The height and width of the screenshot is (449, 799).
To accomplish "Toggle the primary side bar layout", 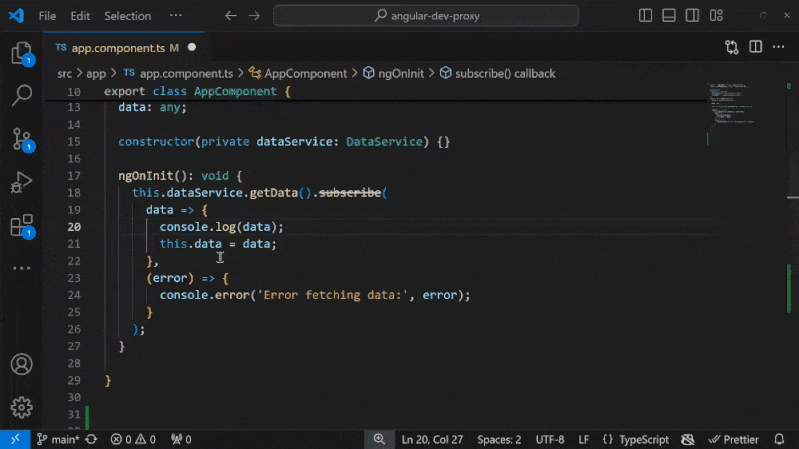I will pos(647,16).
